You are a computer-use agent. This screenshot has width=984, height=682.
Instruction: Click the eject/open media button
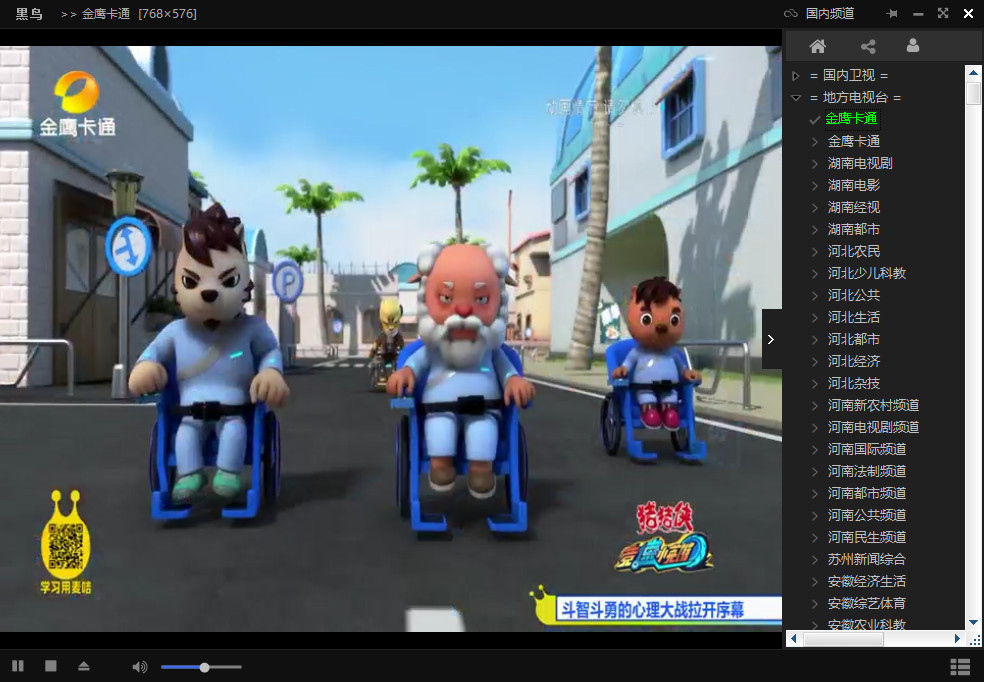pyautogui.click(x=83, y=666)
